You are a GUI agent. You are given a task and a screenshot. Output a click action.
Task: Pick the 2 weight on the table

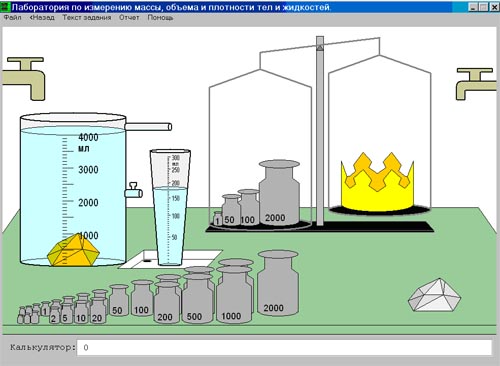click(54, 315)
